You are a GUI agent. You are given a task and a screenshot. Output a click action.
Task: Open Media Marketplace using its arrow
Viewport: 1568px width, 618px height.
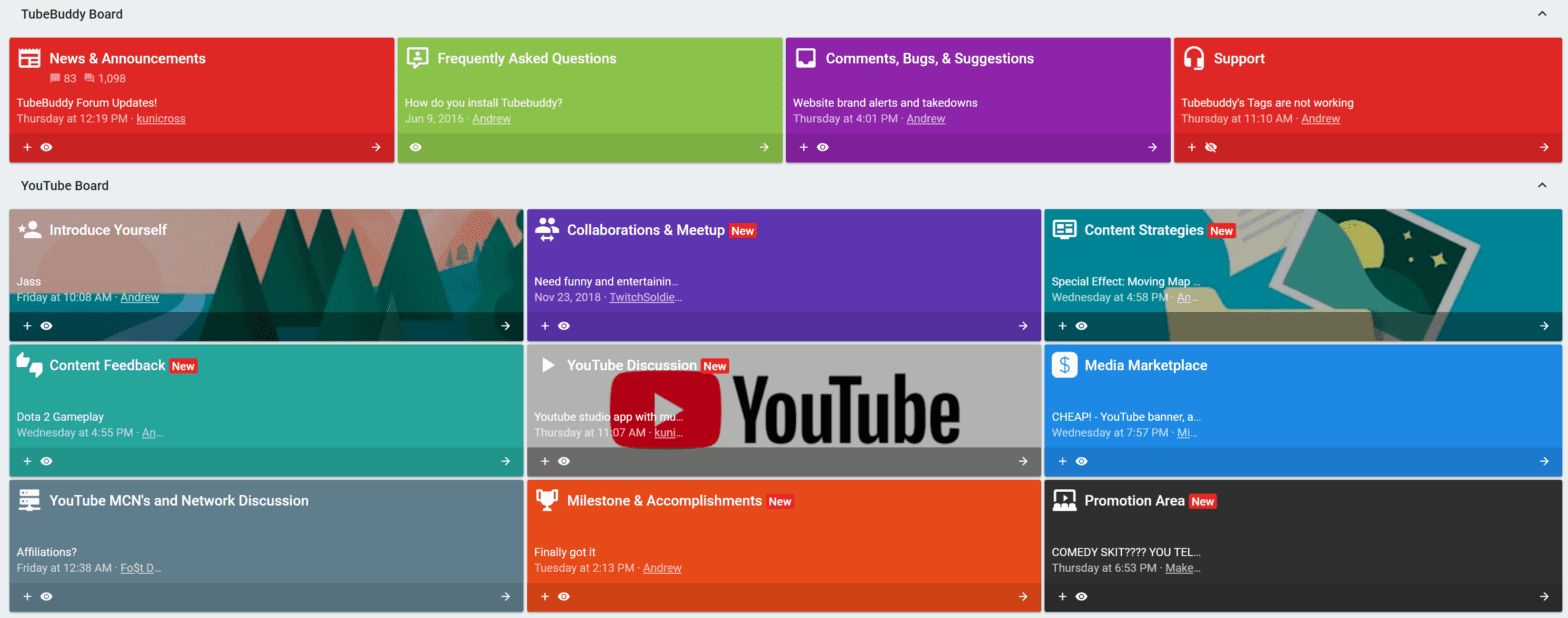tap(1541, 461)
